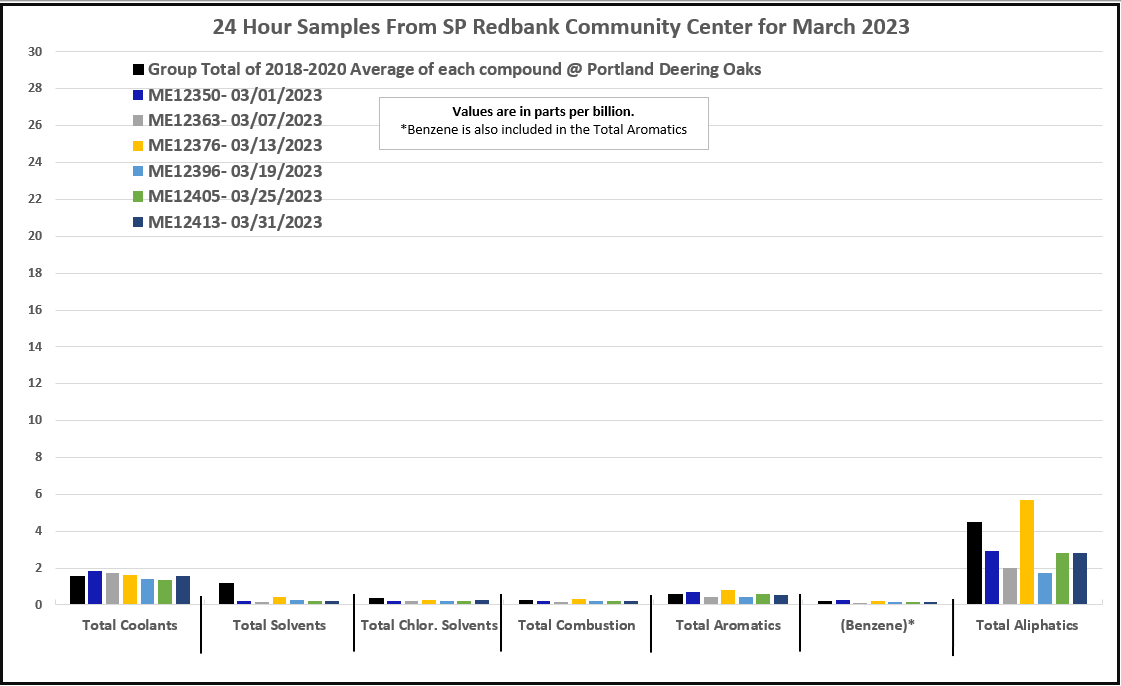
Task: Click the Total Chlor. Solvents axis label
Action: [429, 625]
